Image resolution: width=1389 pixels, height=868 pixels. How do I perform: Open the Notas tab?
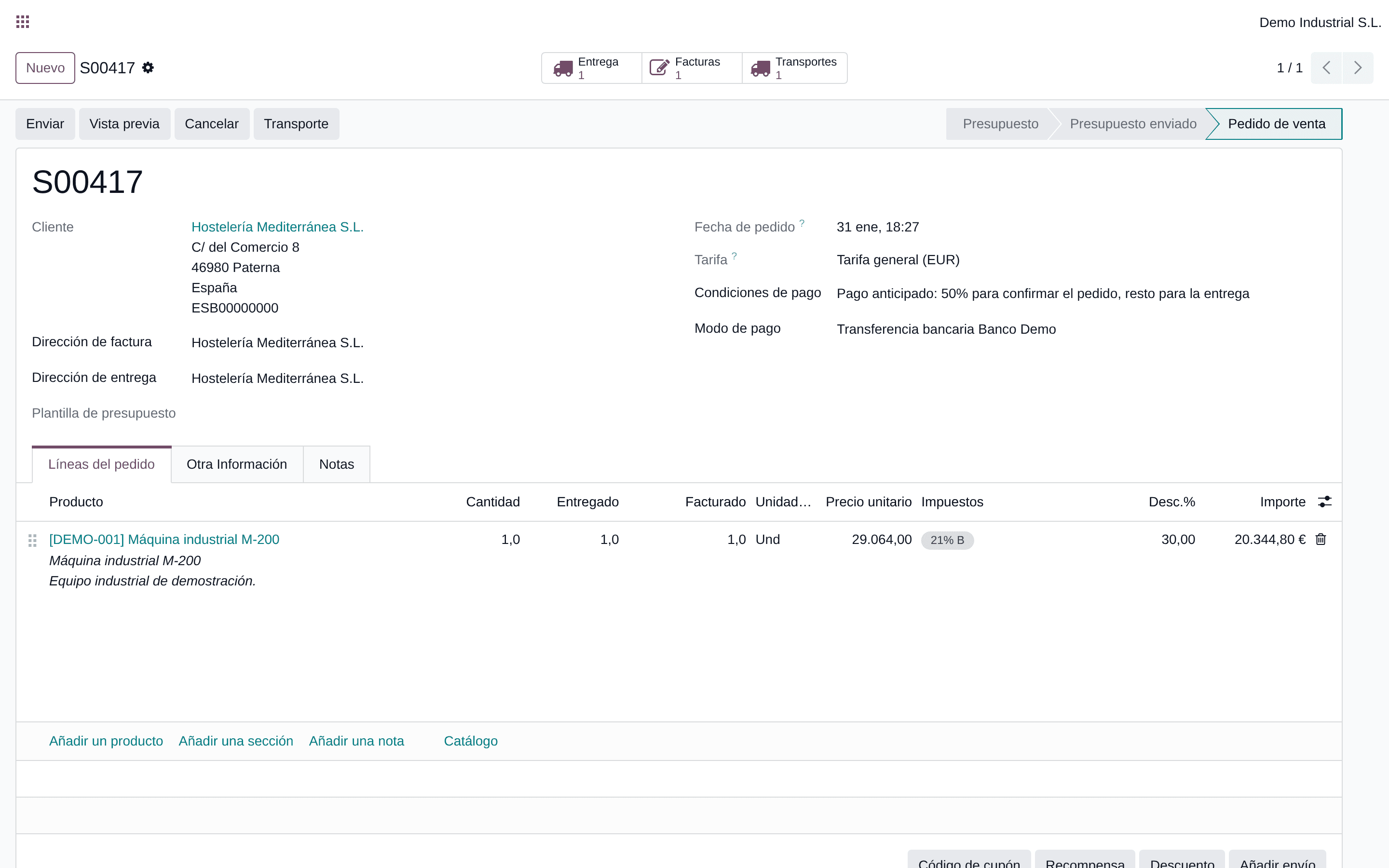[336, 464]
